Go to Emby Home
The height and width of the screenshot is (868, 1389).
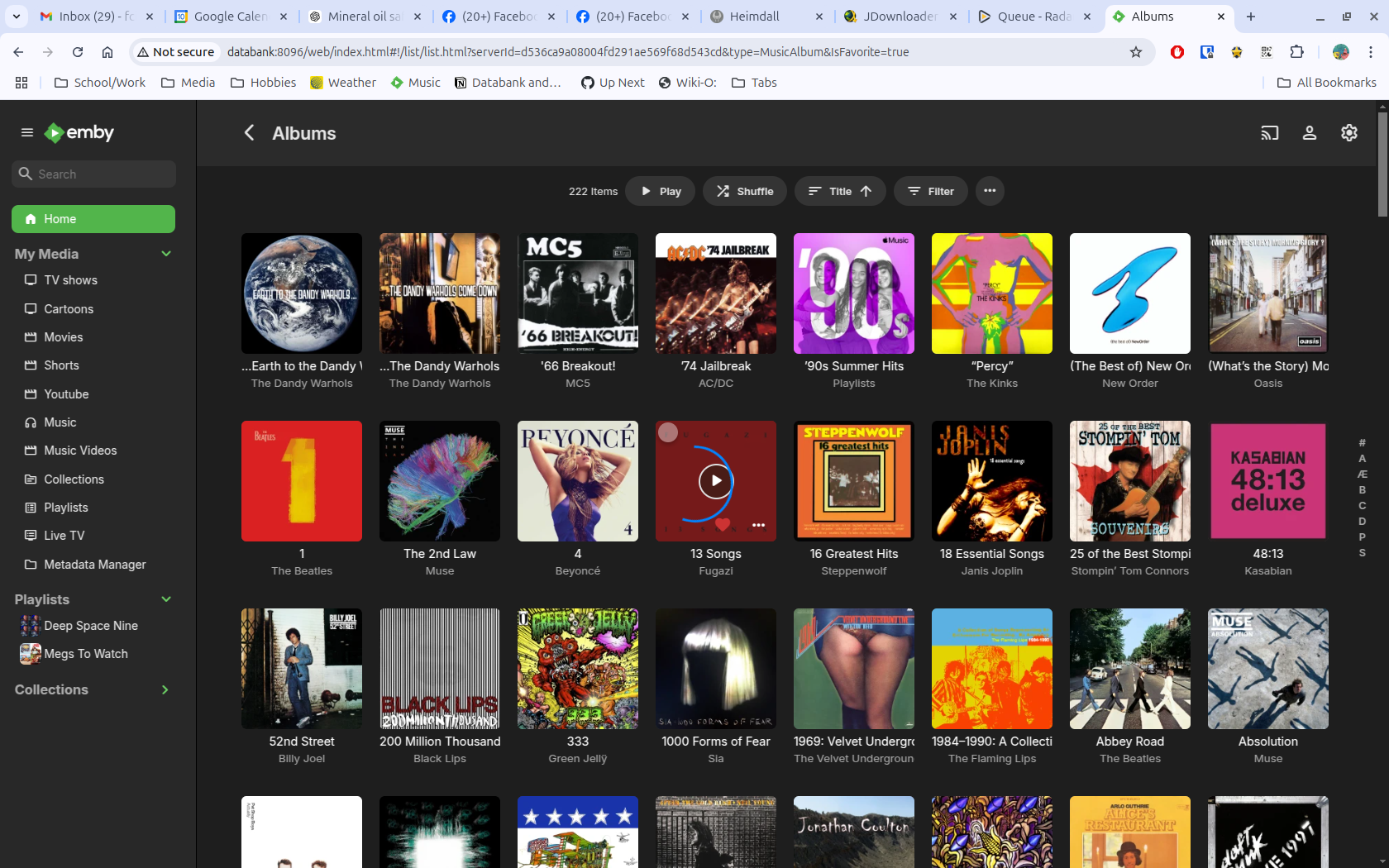(x=93, y=219)
